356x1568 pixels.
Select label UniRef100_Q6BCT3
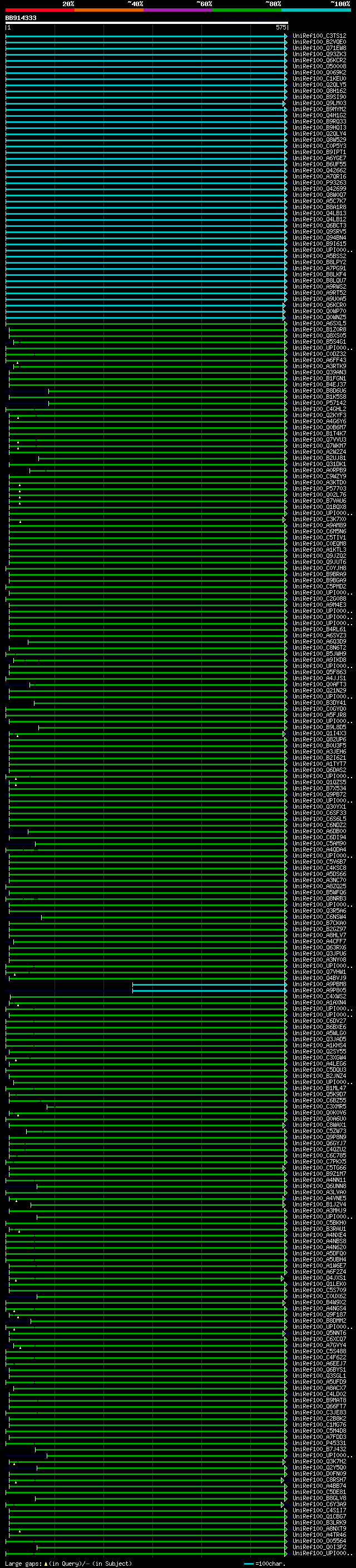pos(319,226)
